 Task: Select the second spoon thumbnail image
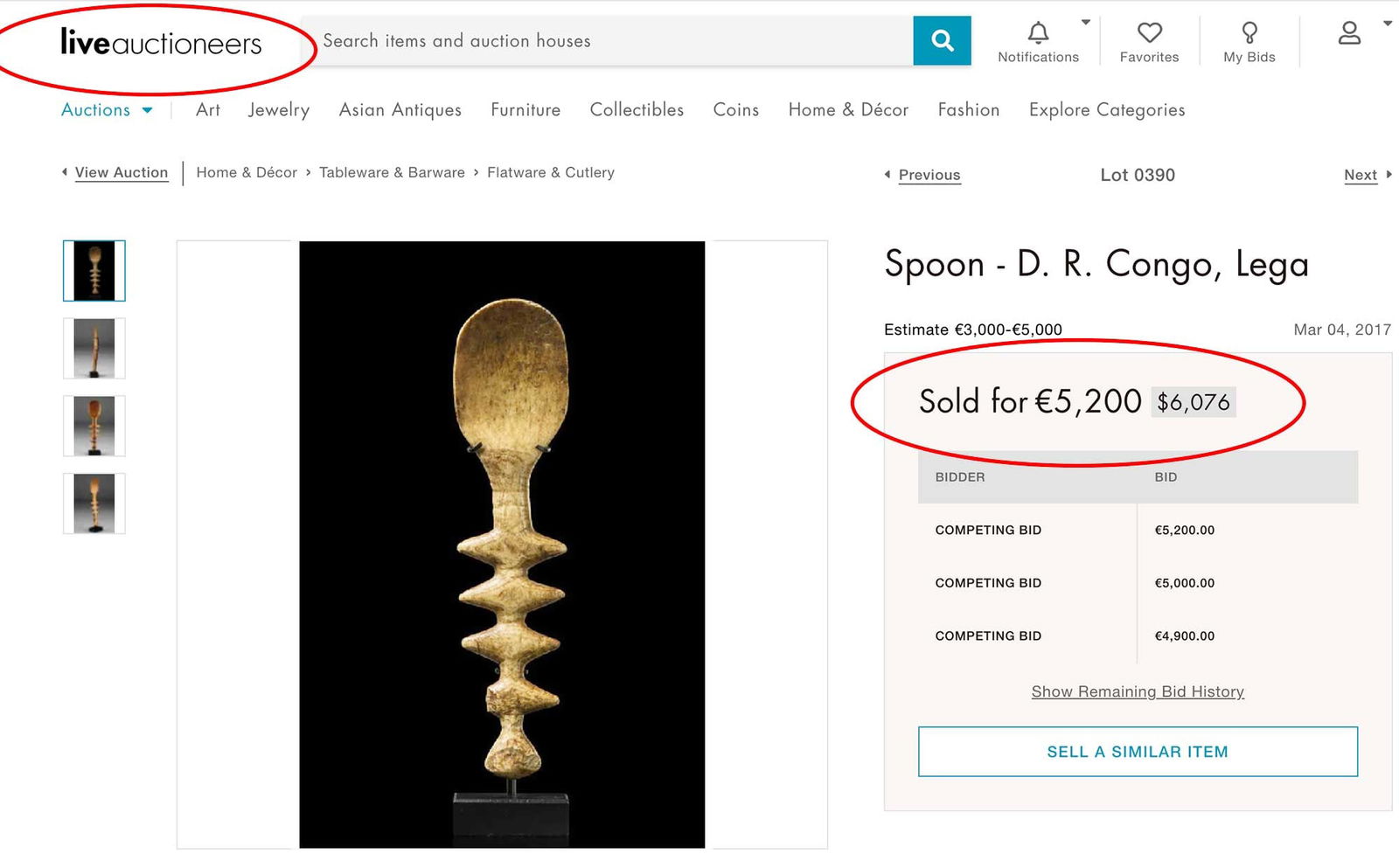tap(94, 348)
